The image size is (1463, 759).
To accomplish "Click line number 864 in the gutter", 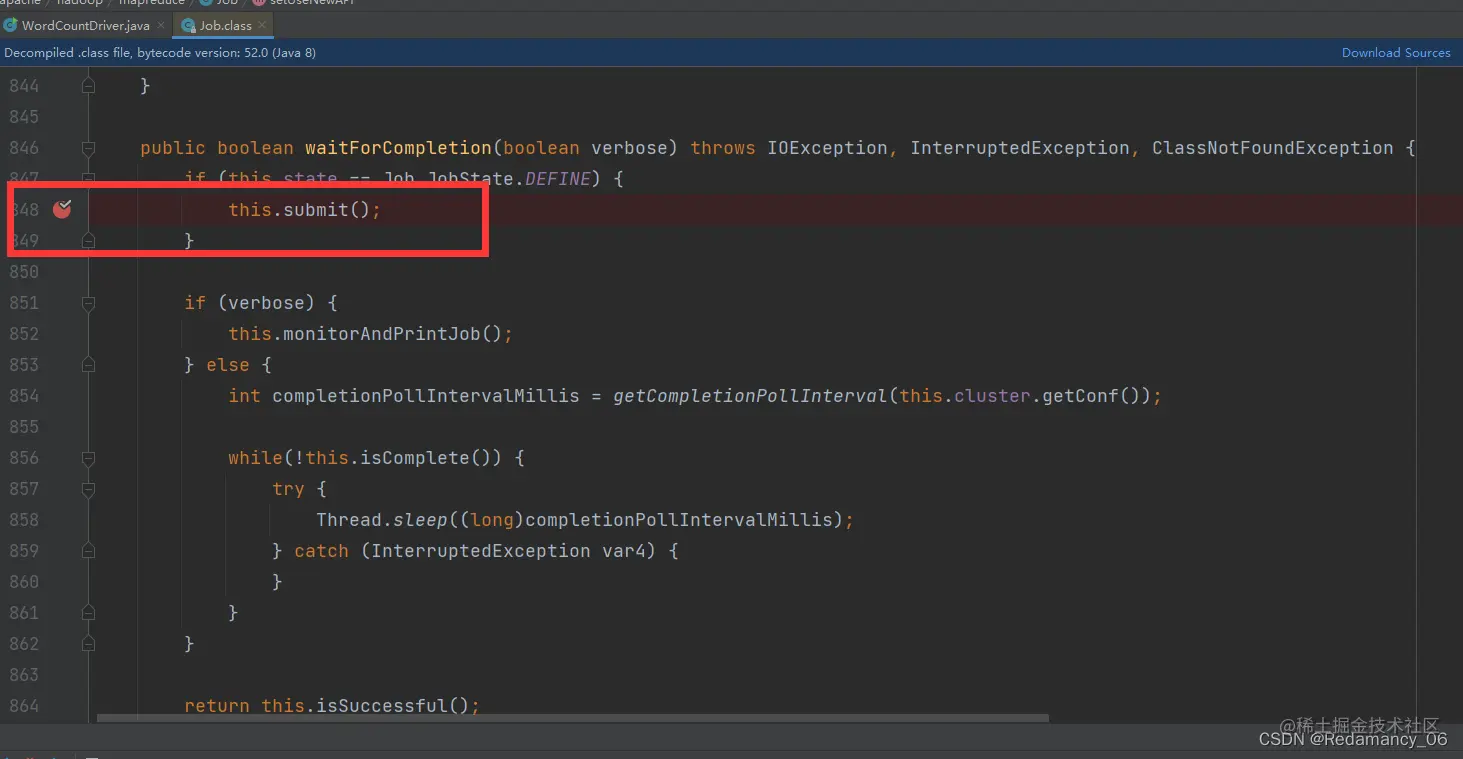I will click(24, 706).
